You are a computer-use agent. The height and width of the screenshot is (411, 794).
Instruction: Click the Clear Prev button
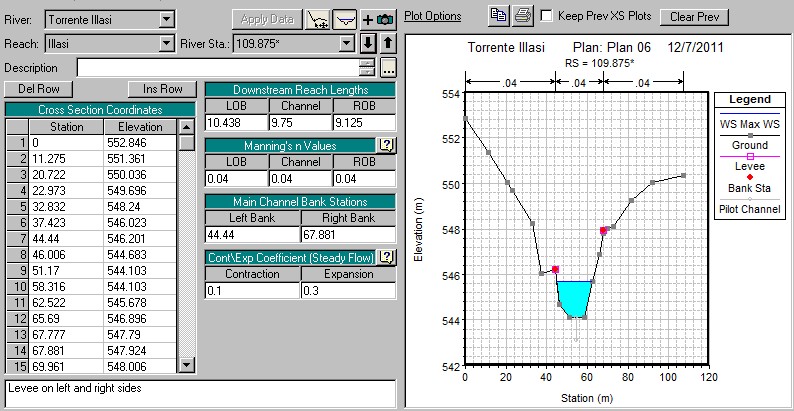coord(699,17)
